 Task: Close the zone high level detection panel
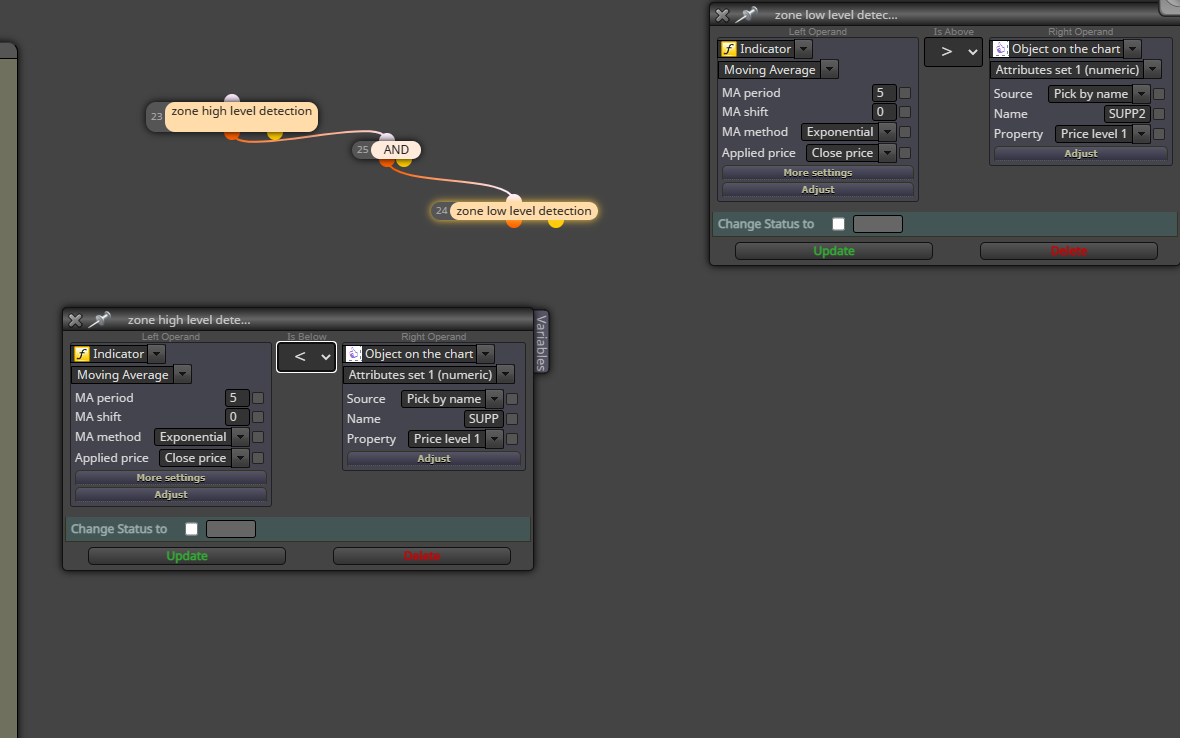click(x=75, y=320)
